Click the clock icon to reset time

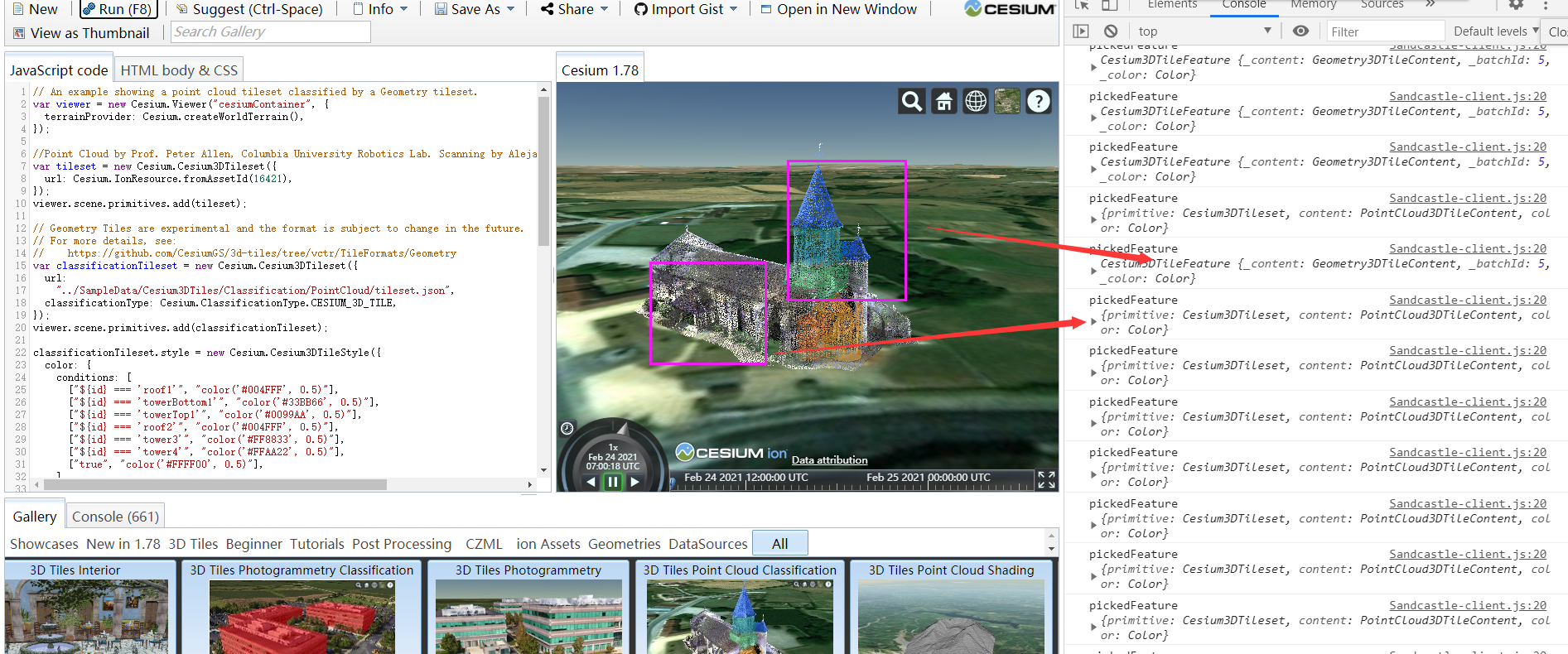click(x=567, y=428)
